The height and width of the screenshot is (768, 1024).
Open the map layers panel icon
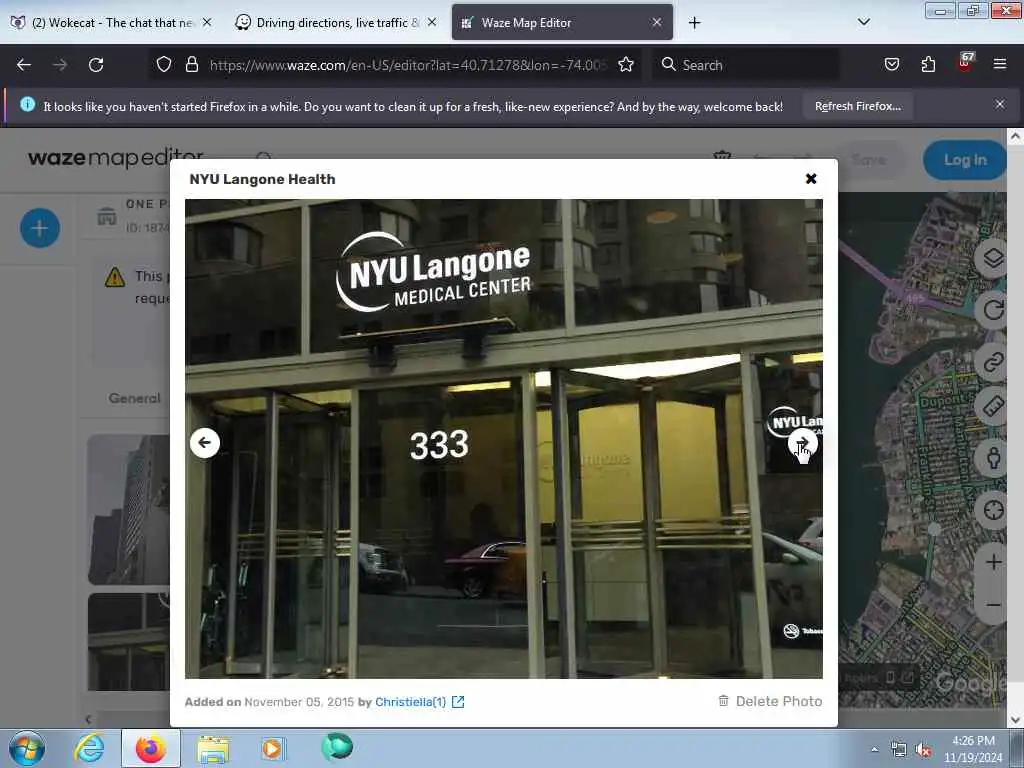coord(993,259)
